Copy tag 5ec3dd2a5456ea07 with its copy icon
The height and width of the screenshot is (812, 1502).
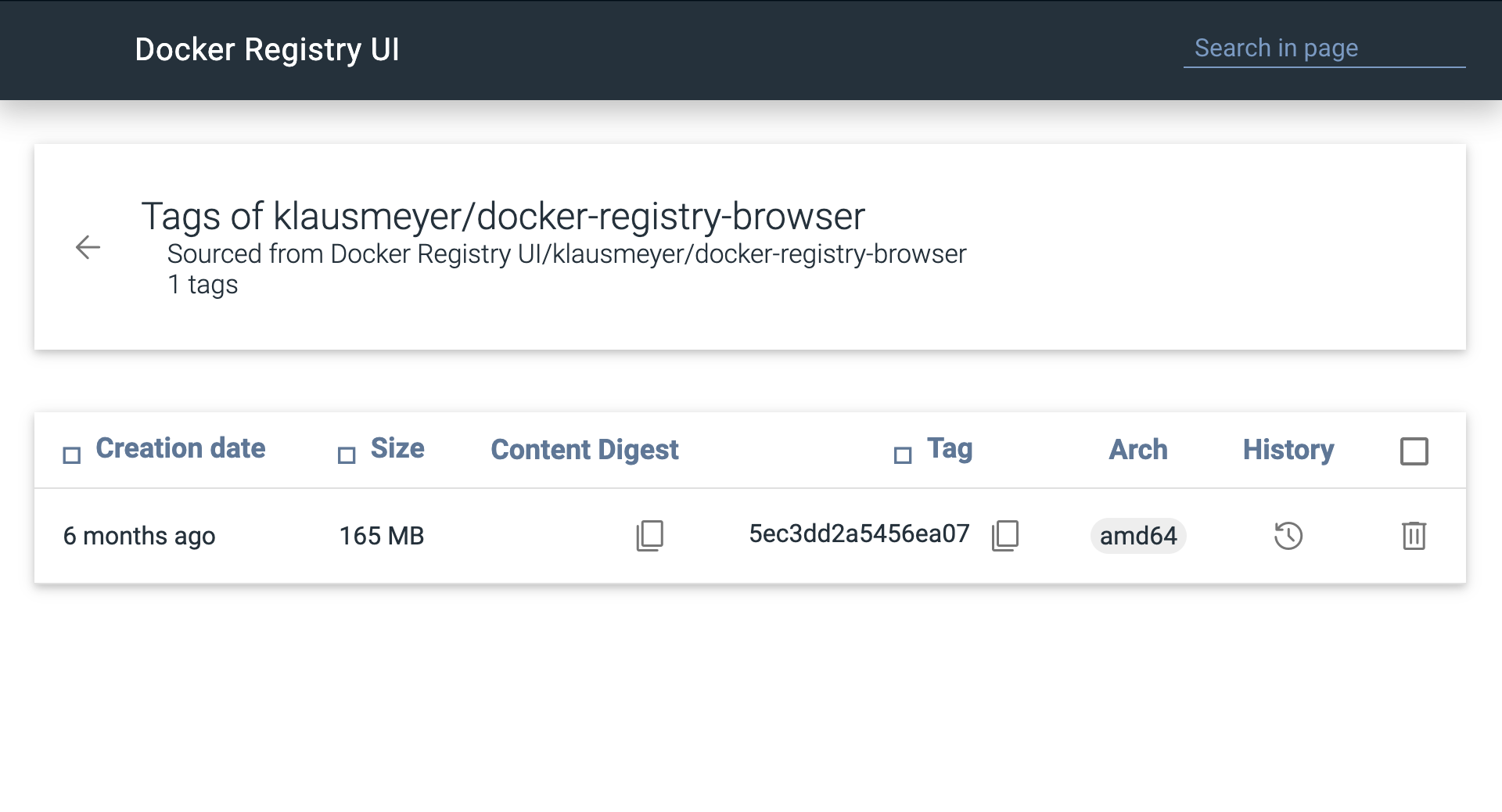click(x=1005, y=536)
